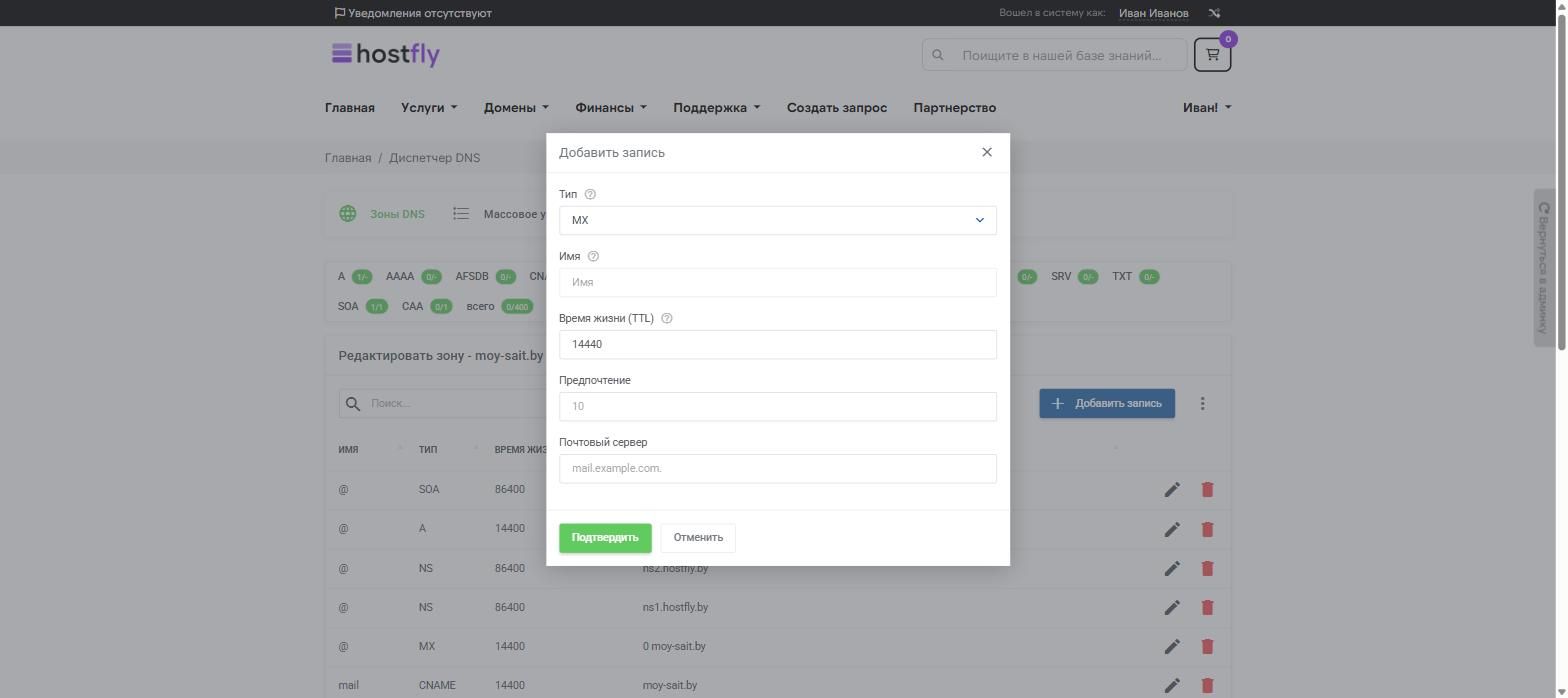Edit the SOA record with pencil icon
This screenshot has height=698, width=1568.
(x=1172, y=490)
